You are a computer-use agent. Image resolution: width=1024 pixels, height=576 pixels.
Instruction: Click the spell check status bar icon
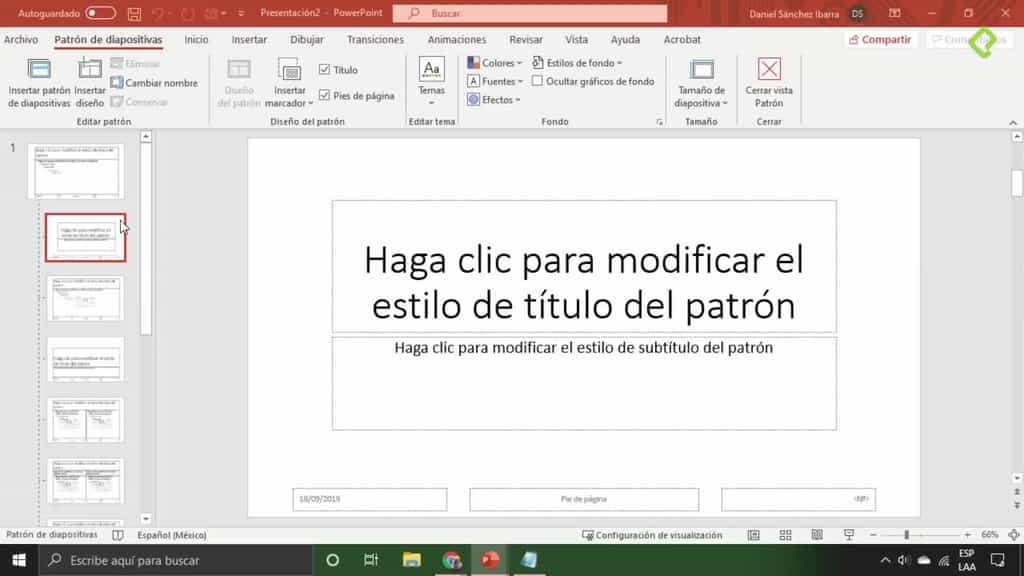coord(118,535)
